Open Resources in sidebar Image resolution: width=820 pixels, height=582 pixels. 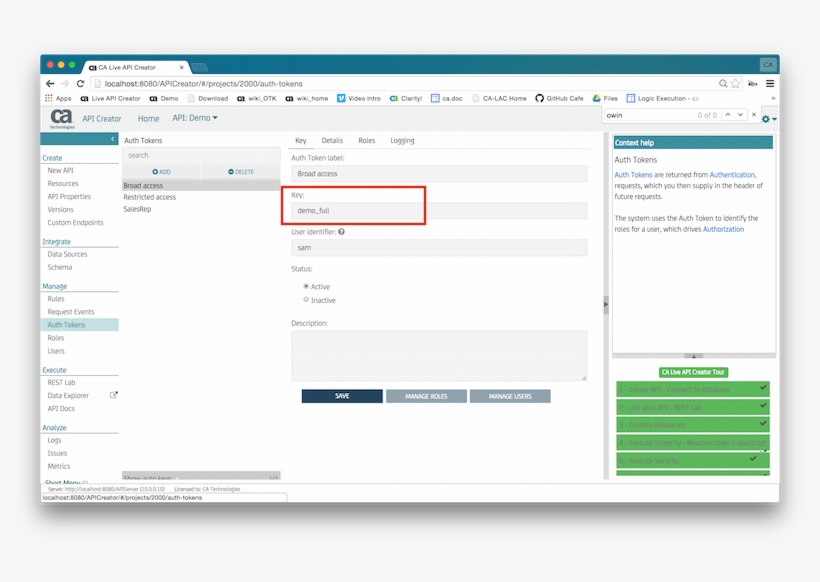63,184
